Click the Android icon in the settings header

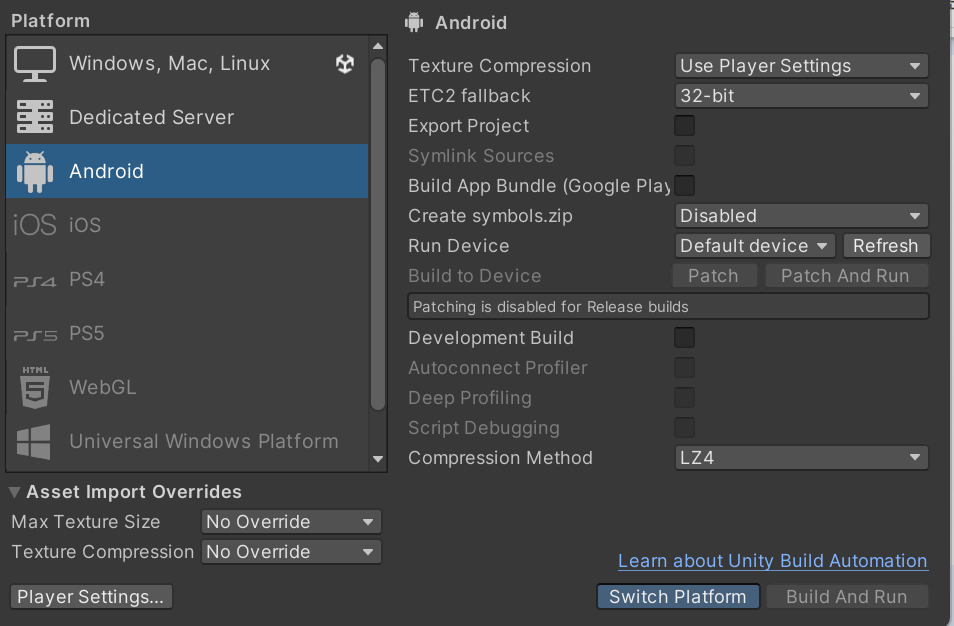414,23
